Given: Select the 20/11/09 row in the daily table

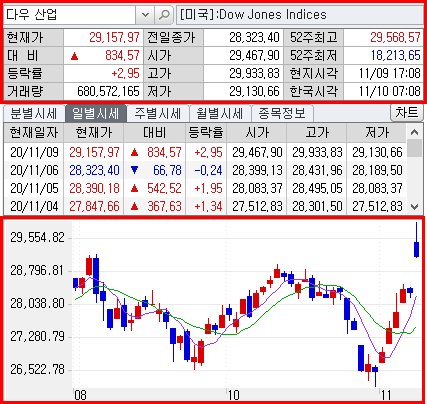Looking at the screenshot, I should 205,152.
